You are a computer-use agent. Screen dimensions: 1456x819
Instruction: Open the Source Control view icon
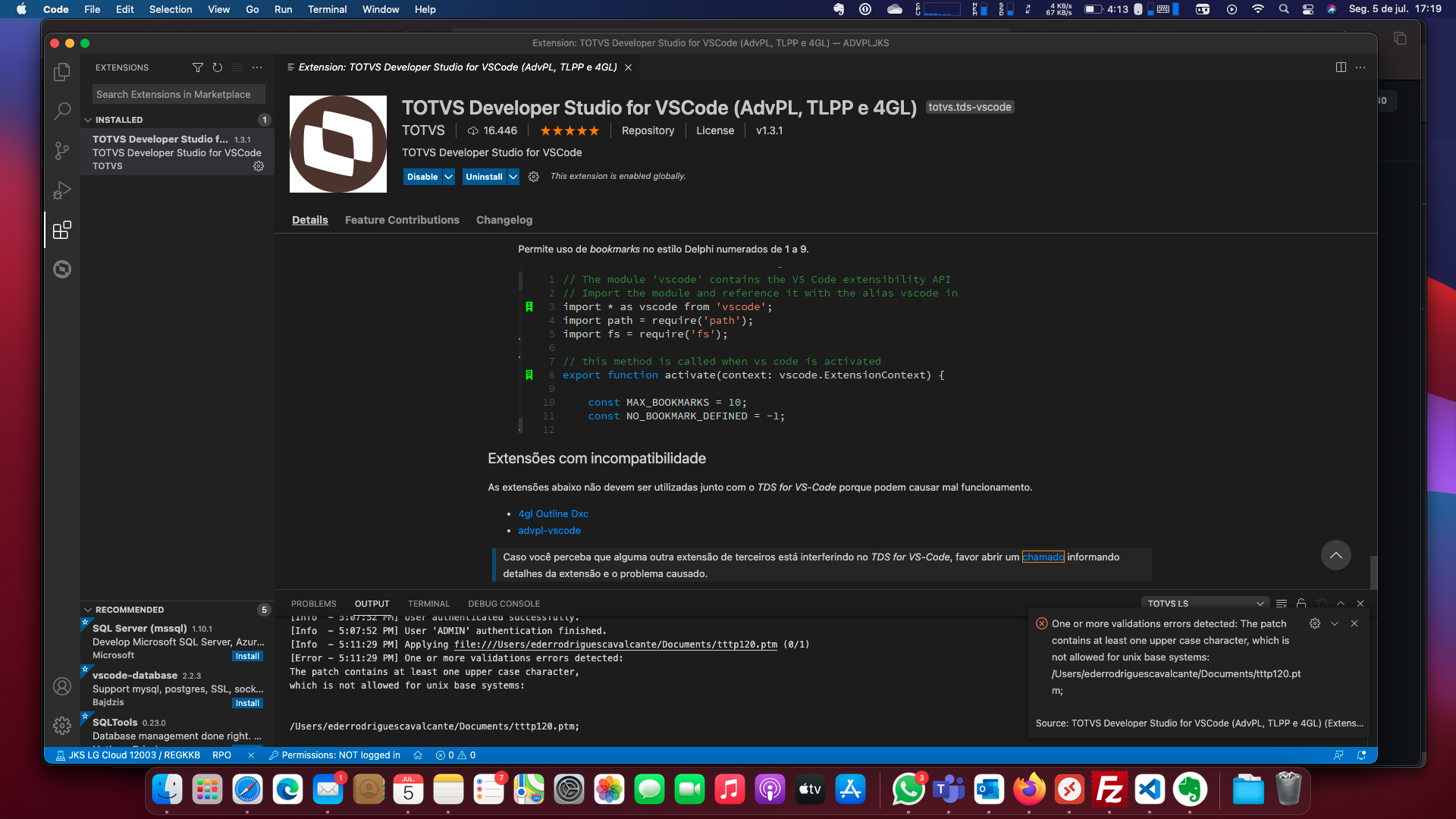[61, 151]
